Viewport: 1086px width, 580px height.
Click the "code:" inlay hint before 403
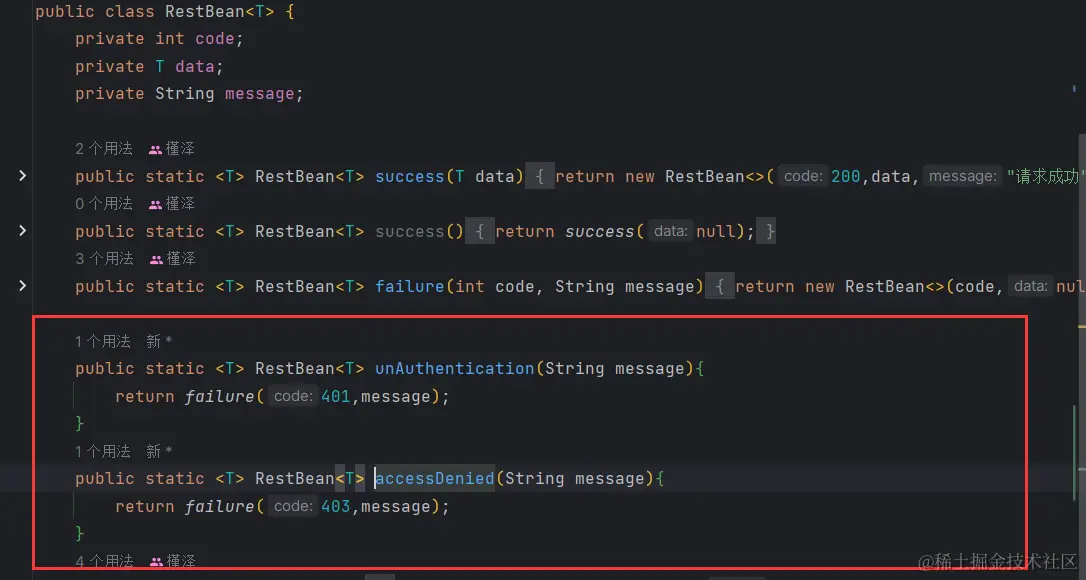point(293,507)
